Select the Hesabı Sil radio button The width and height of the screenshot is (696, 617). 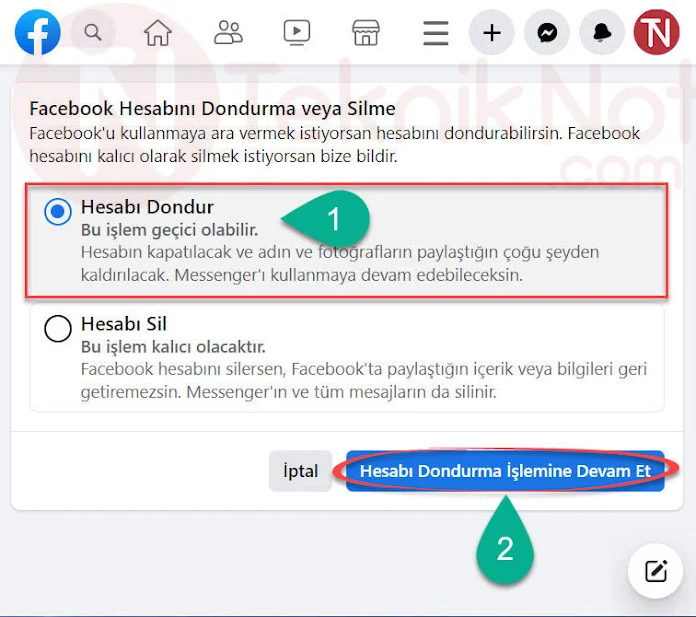[x=58, y=328]
